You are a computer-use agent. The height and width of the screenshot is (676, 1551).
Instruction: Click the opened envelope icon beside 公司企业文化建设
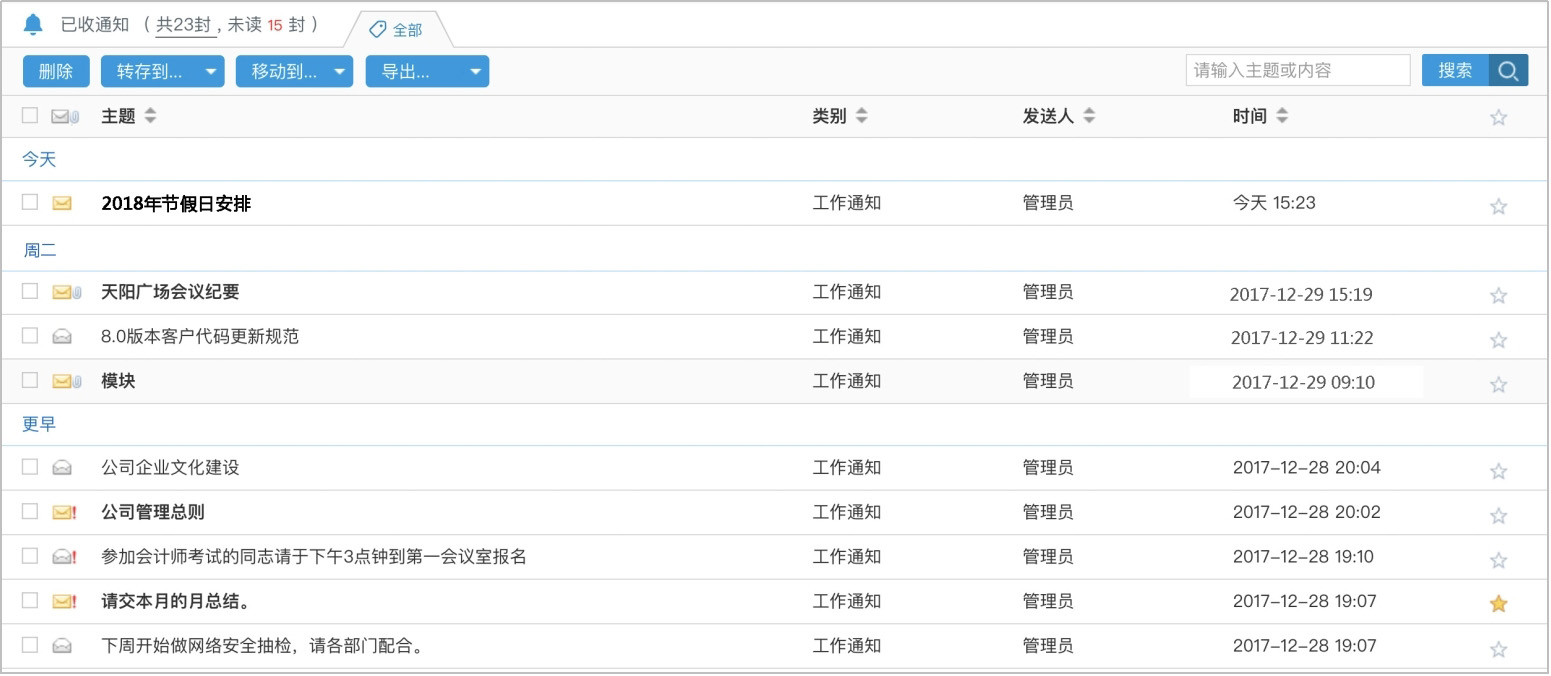pyautogui.click(x=60, y=466)
